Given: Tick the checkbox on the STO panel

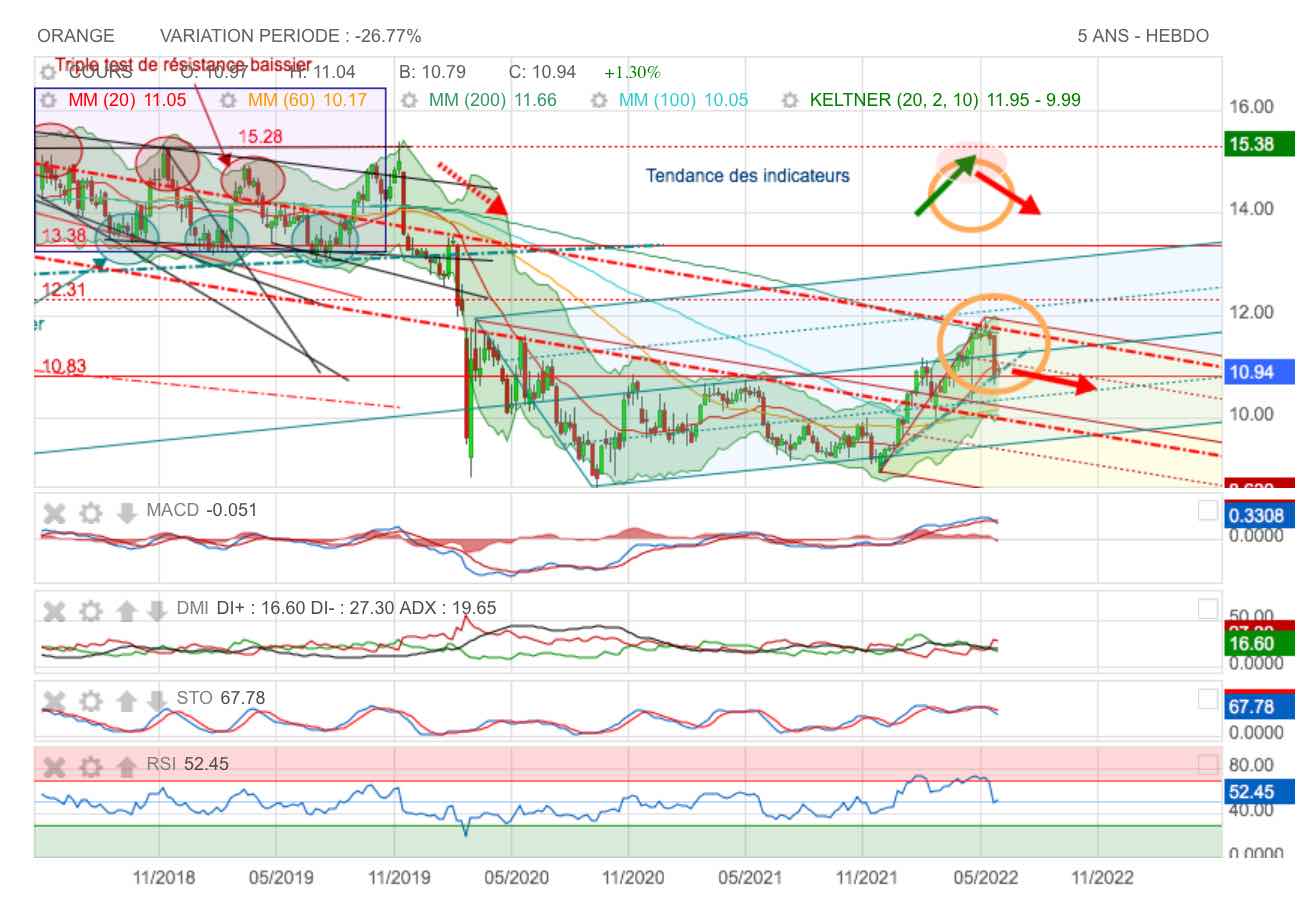Looking at the screenshot, I should point(1207,698).
